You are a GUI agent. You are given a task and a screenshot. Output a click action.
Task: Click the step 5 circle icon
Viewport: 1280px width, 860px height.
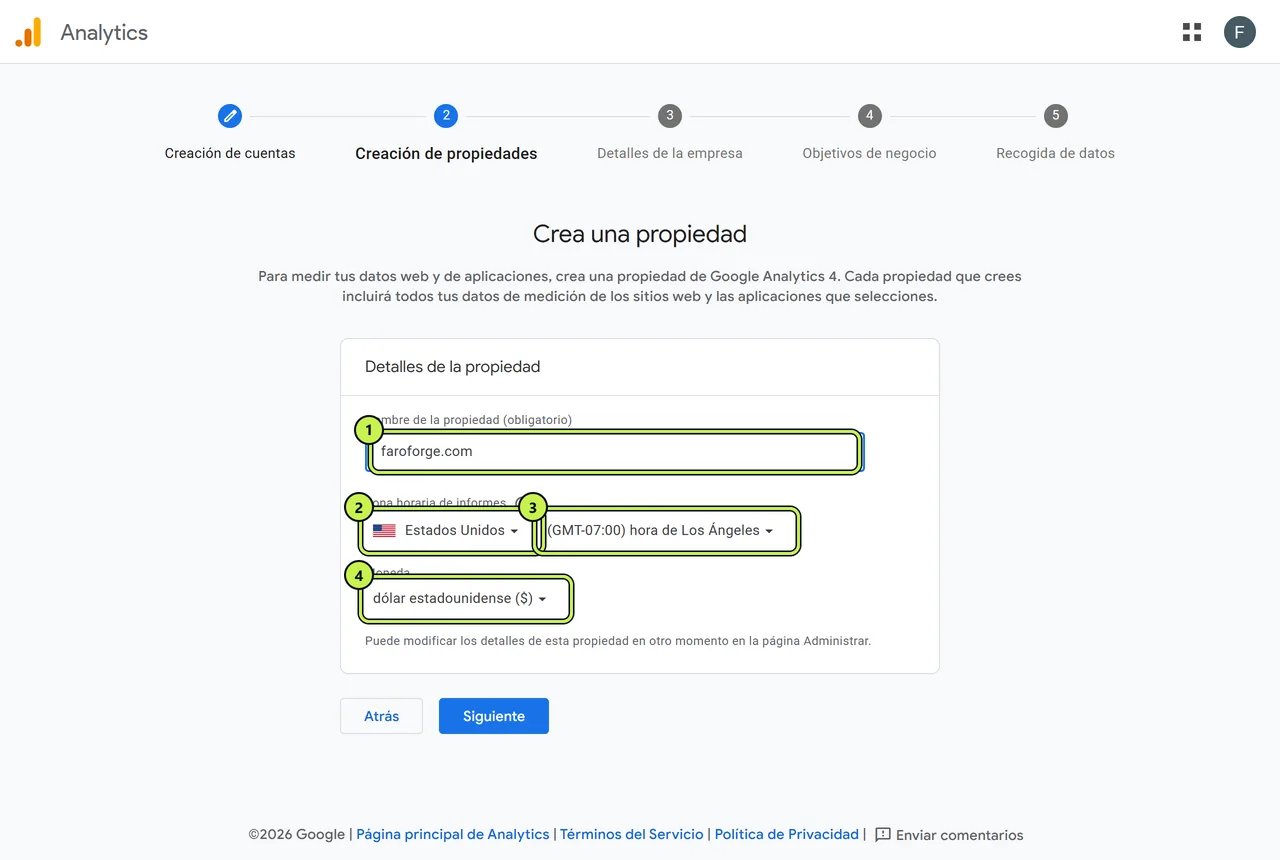[x=1055, y=116]
